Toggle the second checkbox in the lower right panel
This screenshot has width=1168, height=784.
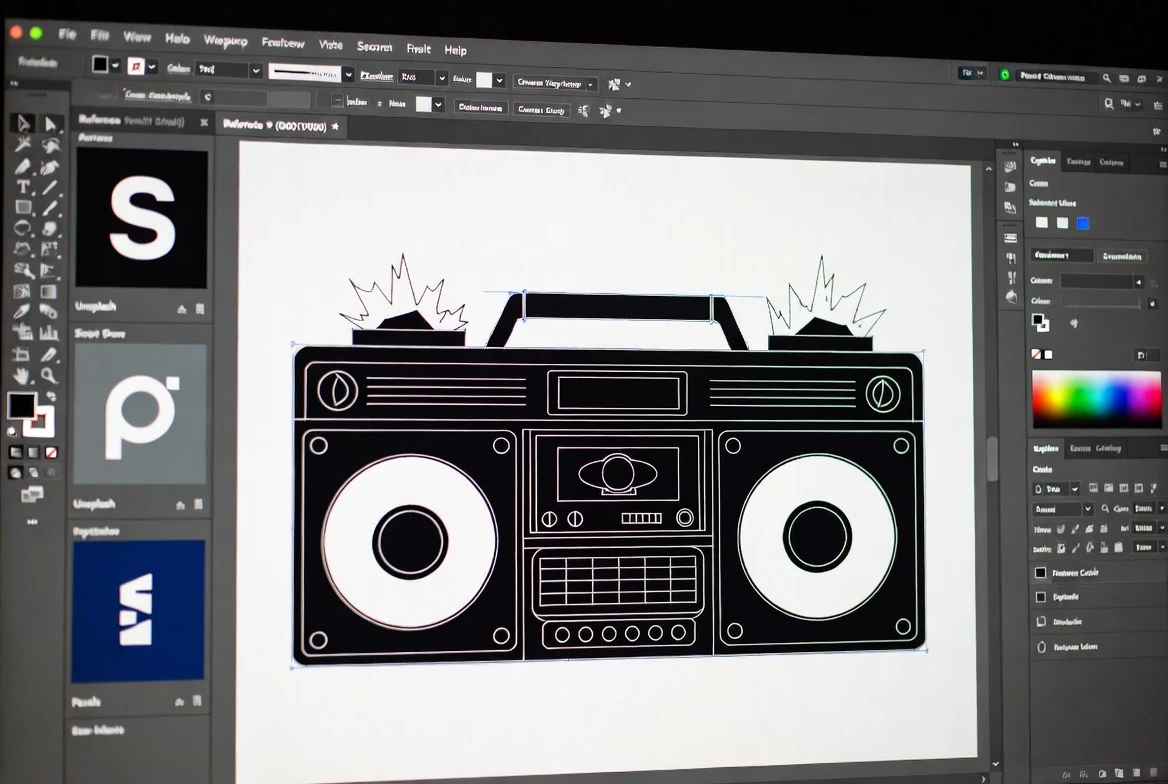[x=1040, y=596]
